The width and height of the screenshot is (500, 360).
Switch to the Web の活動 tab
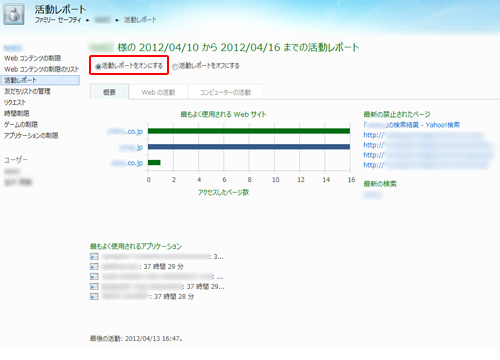coord(158,92)
